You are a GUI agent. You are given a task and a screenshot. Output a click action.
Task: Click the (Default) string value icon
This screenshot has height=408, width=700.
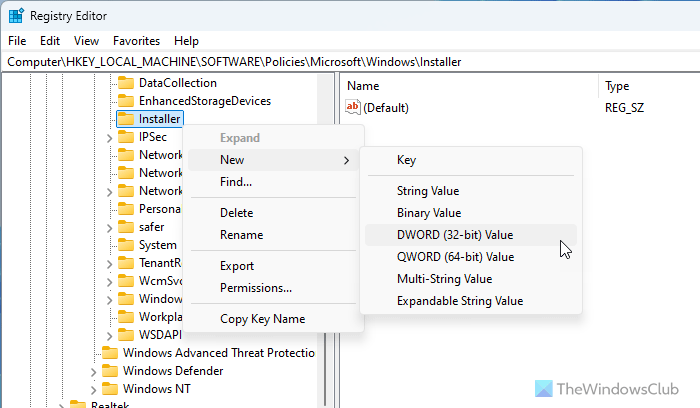[352, 108]
